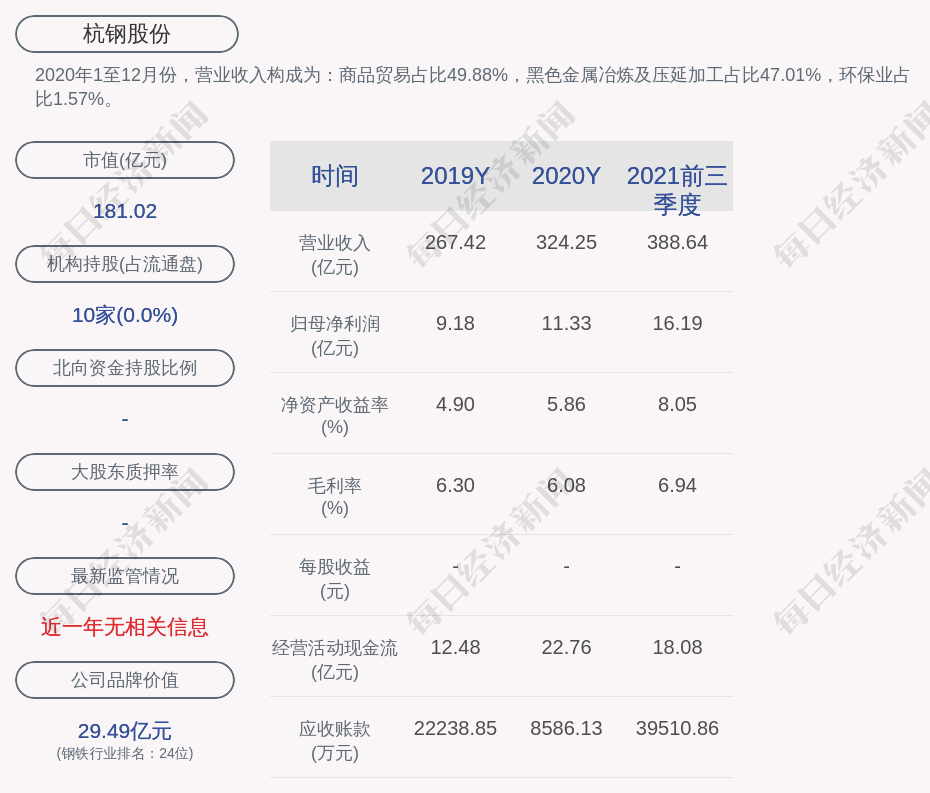
Task: Click the 毛利率(%) row label
Action: click(x=335, y=496)
